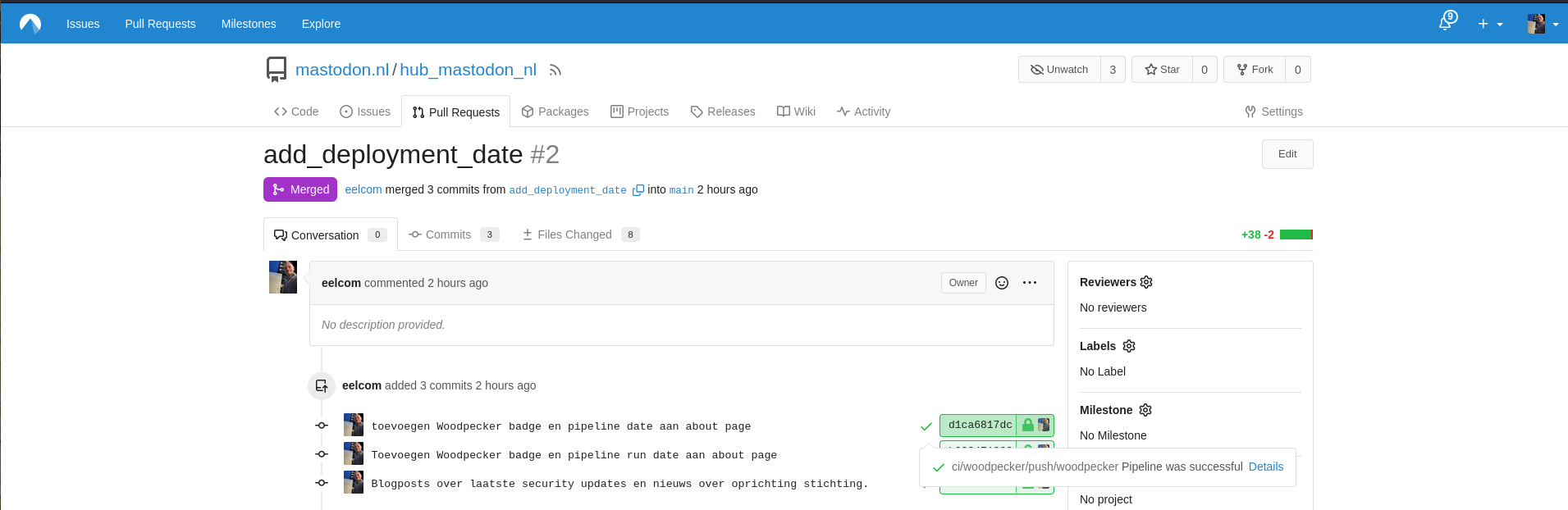Open Reviewers gear settings
The width and height of the screenshot is (1568, 510).
click(x=1146, y=282)
